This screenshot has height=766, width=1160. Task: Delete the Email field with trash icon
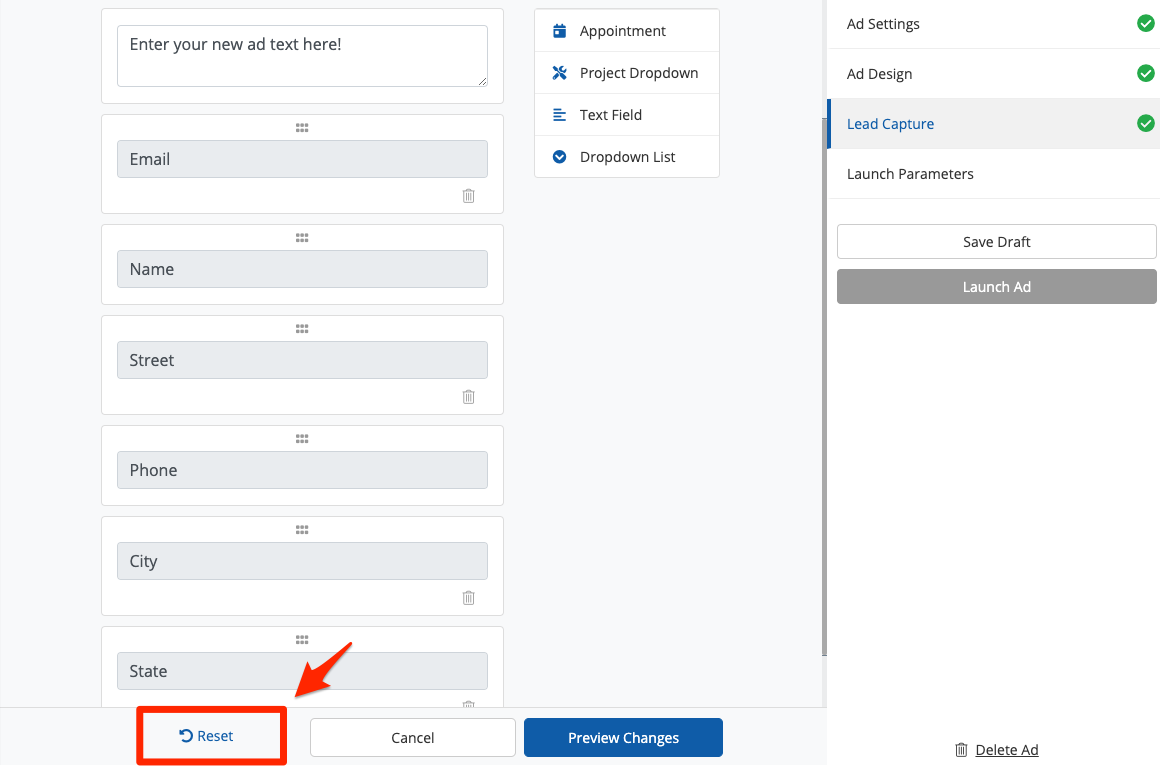pyautogui.click(x=468, y=196)
